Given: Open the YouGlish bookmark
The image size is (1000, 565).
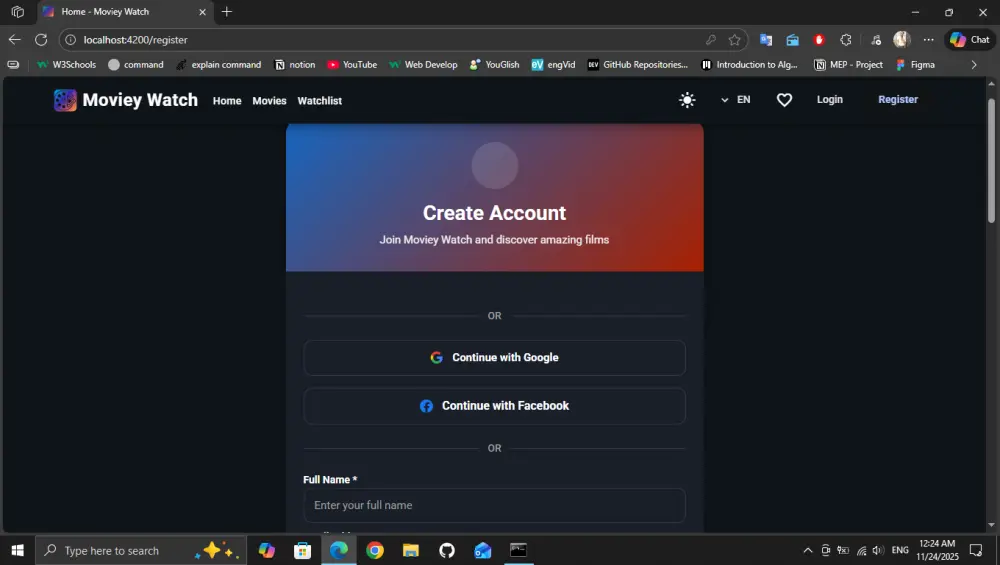Looking at the screenshot, I should pos(494,64).
